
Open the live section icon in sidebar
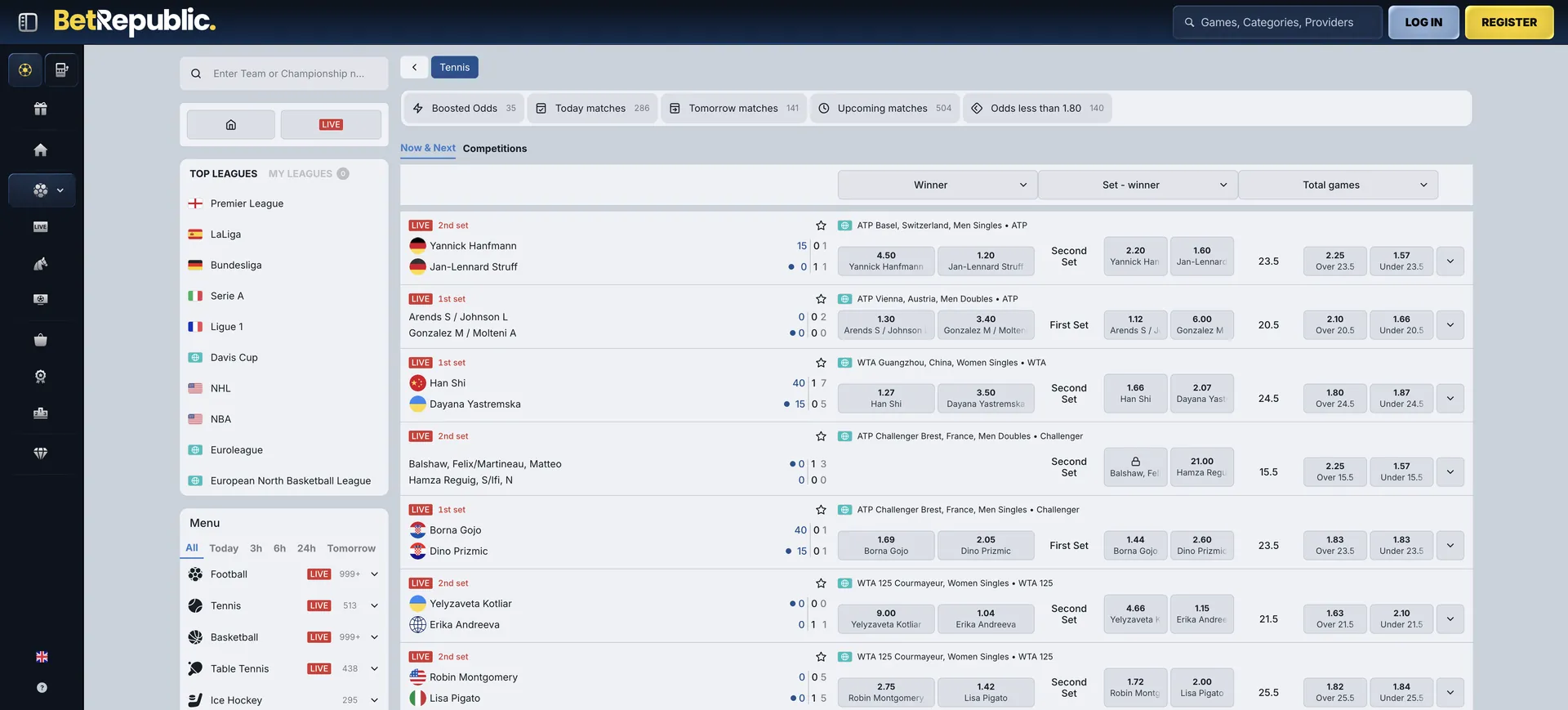coord(40,226)
